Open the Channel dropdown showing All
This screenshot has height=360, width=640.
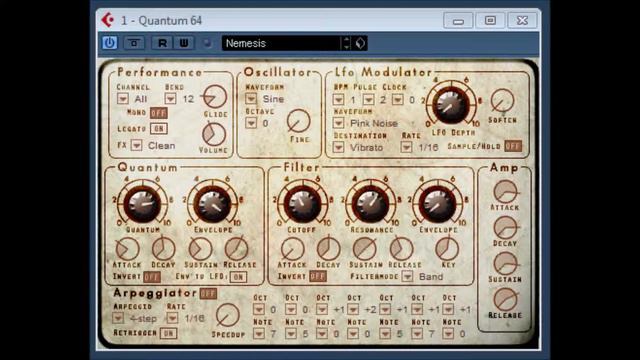point(122,99)
